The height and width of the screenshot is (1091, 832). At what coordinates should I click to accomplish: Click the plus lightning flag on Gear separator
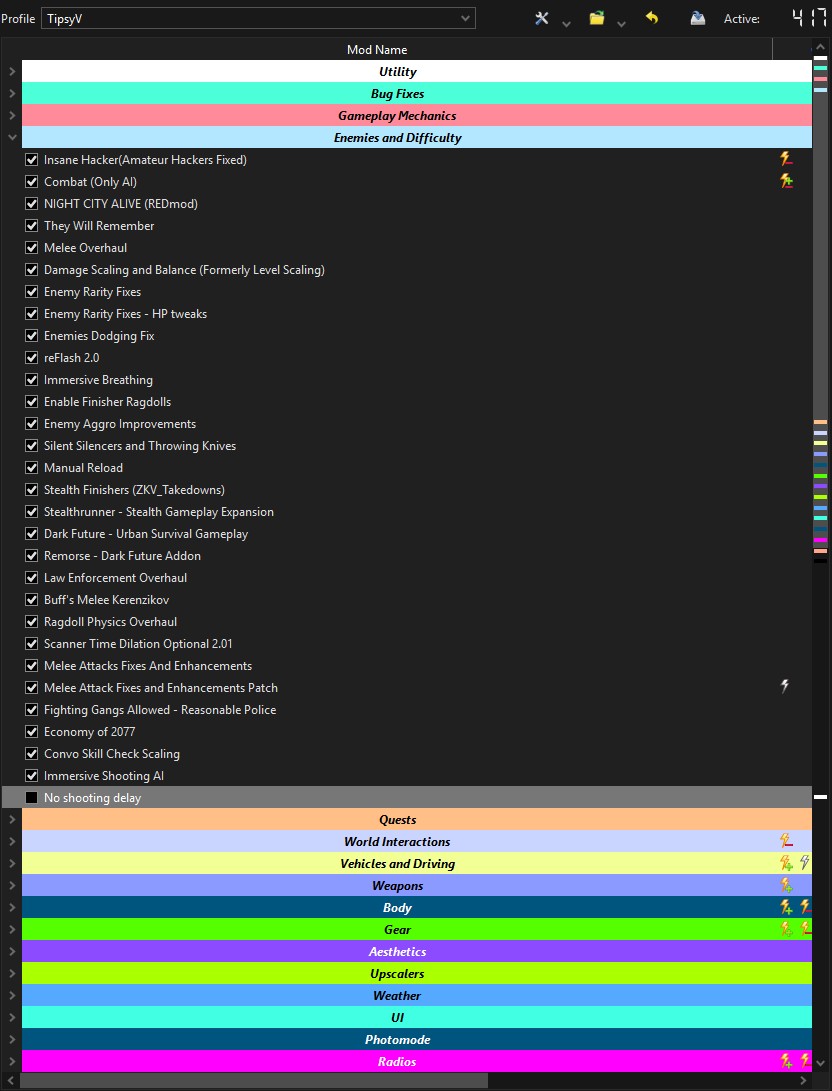[x=786, y=929]
